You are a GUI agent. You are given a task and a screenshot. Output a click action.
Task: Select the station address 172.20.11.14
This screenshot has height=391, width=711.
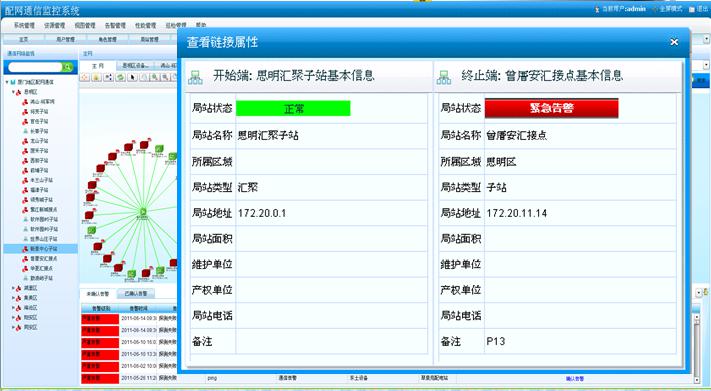pos(516,213)
